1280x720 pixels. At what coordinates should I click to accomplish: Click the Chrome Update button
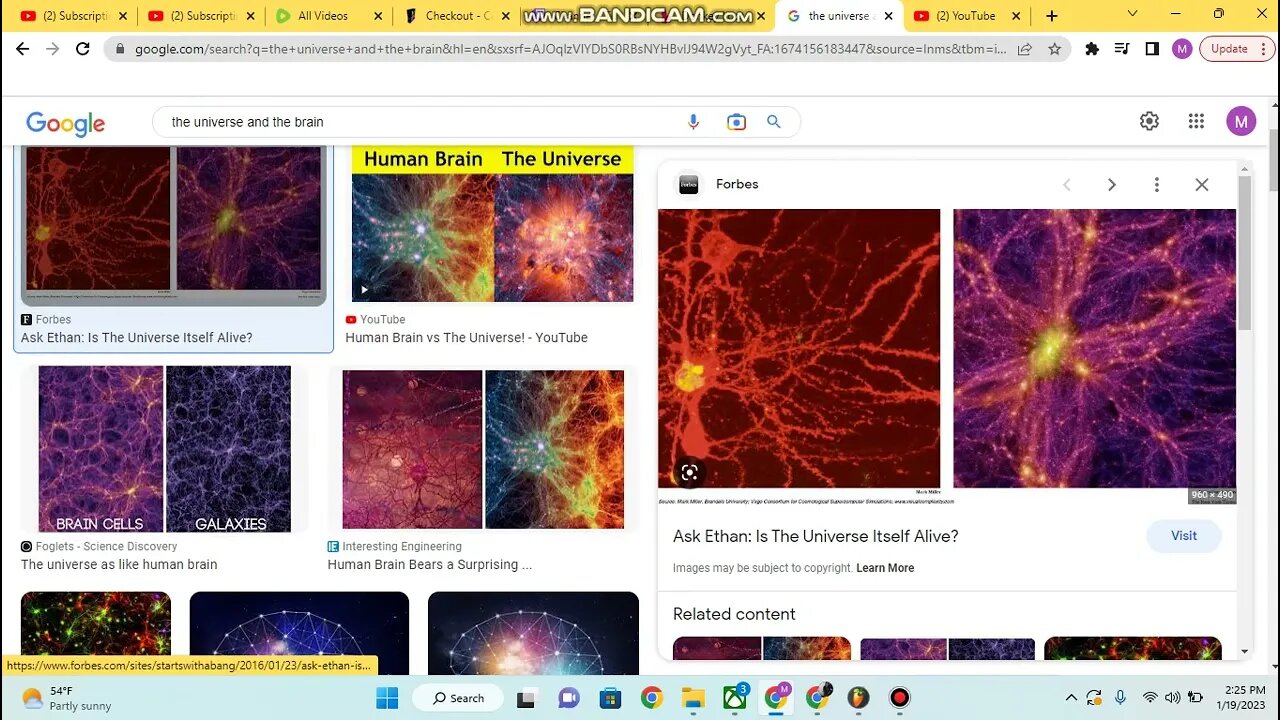click(1229, 48)
